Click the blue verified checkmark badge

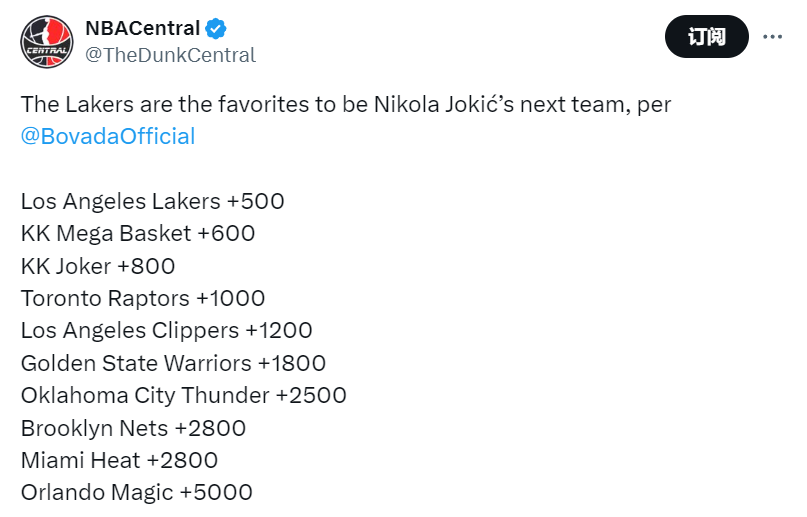(x=216, y=28)
